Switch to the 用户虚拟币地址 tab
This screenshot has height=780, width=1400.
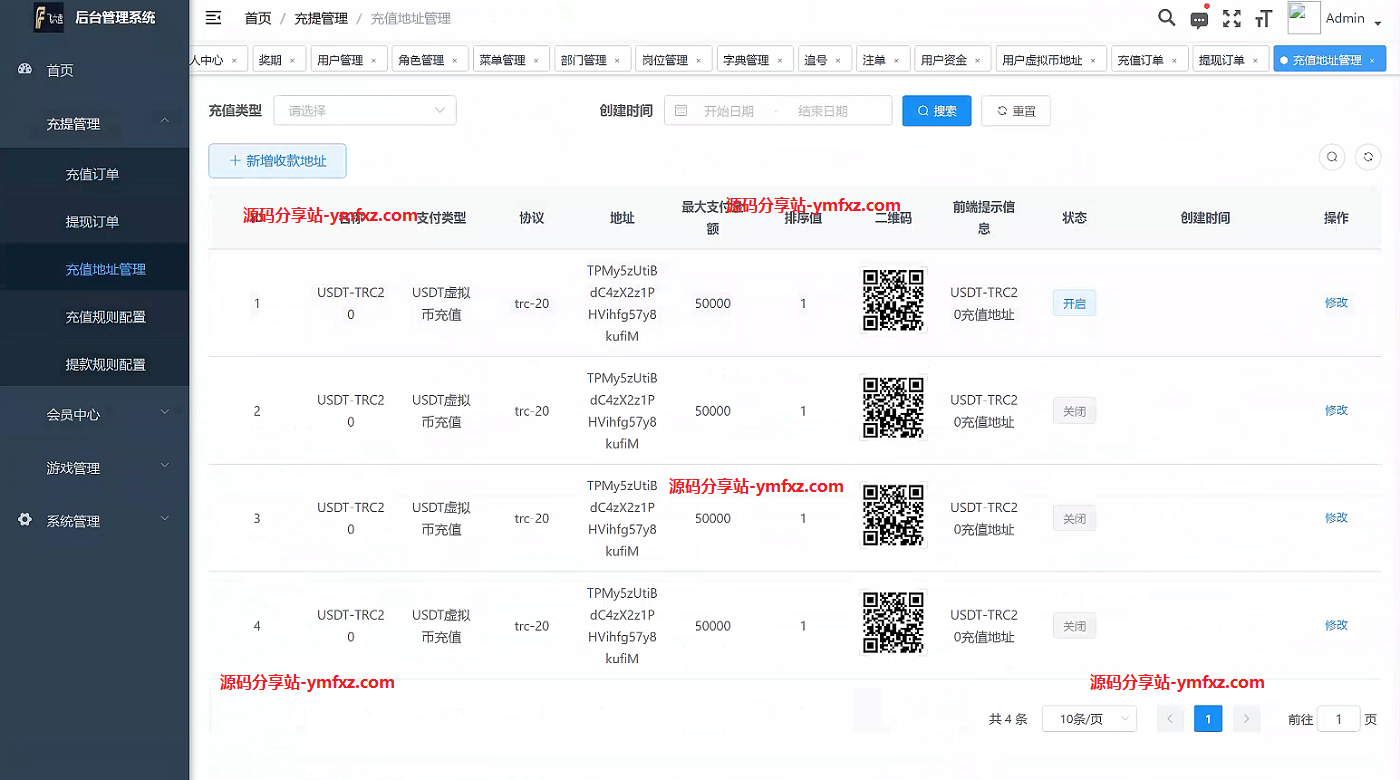point(1042,60)
